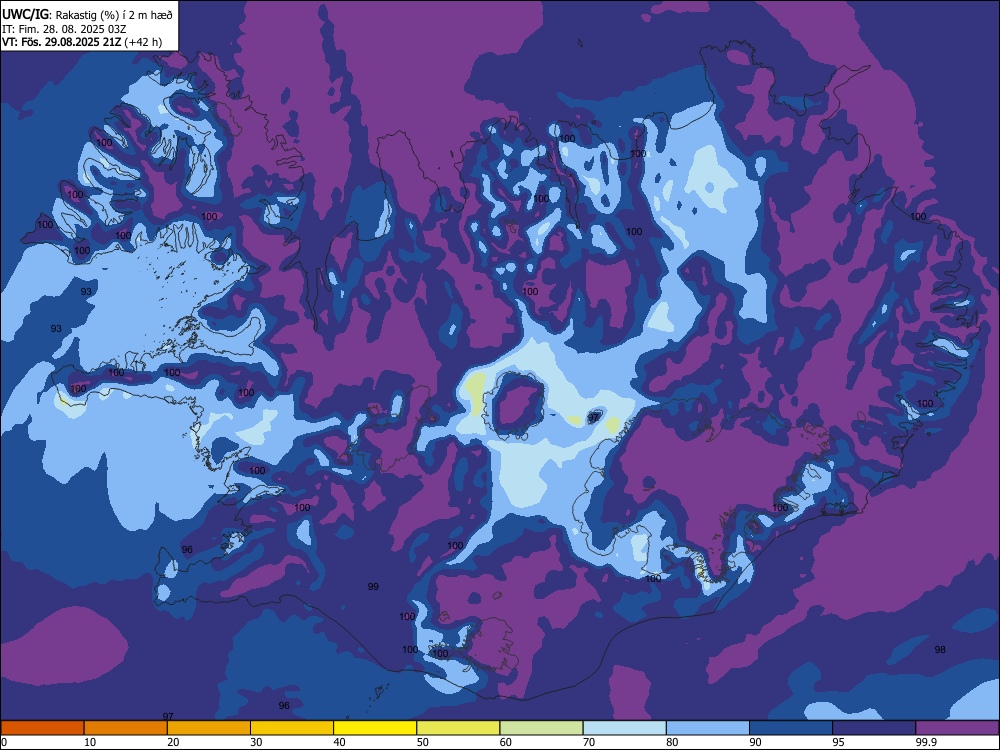Screen dimensions: 1000x750
Task: Click the '40' legend scale label
Action: tap(339, 742)
